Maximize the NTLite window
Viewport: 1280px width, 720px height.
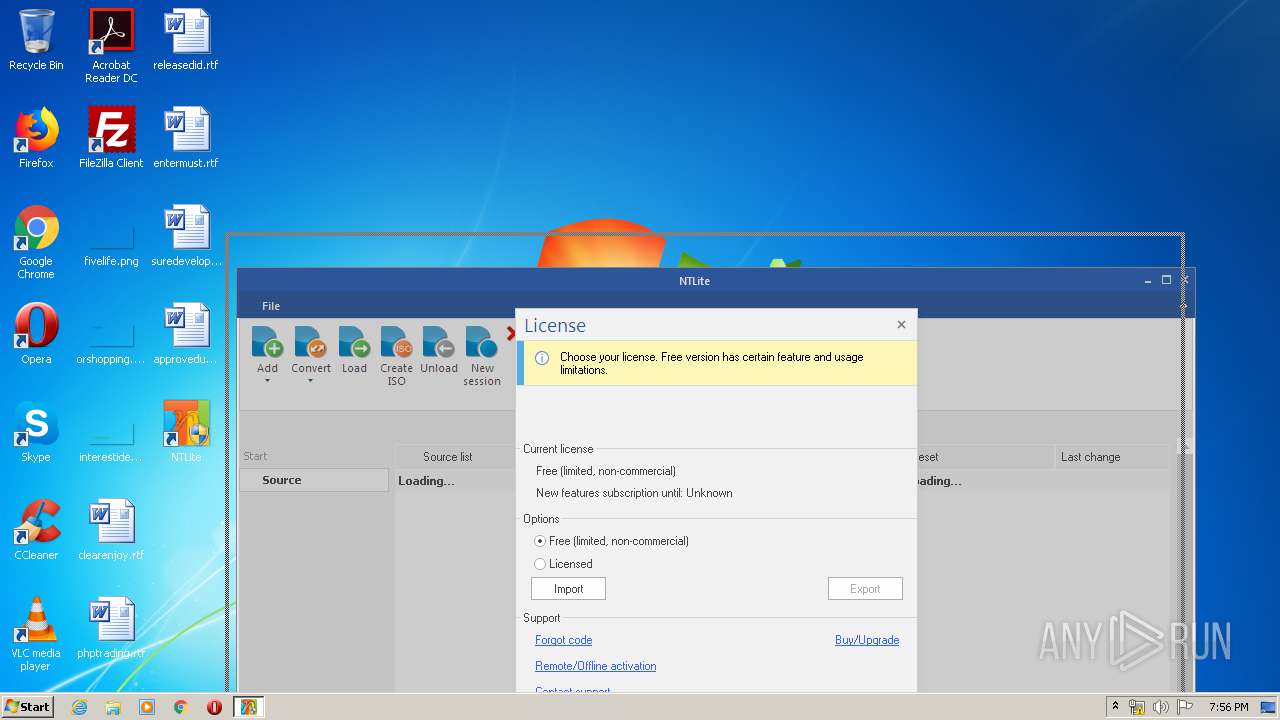coord(1166,281)
